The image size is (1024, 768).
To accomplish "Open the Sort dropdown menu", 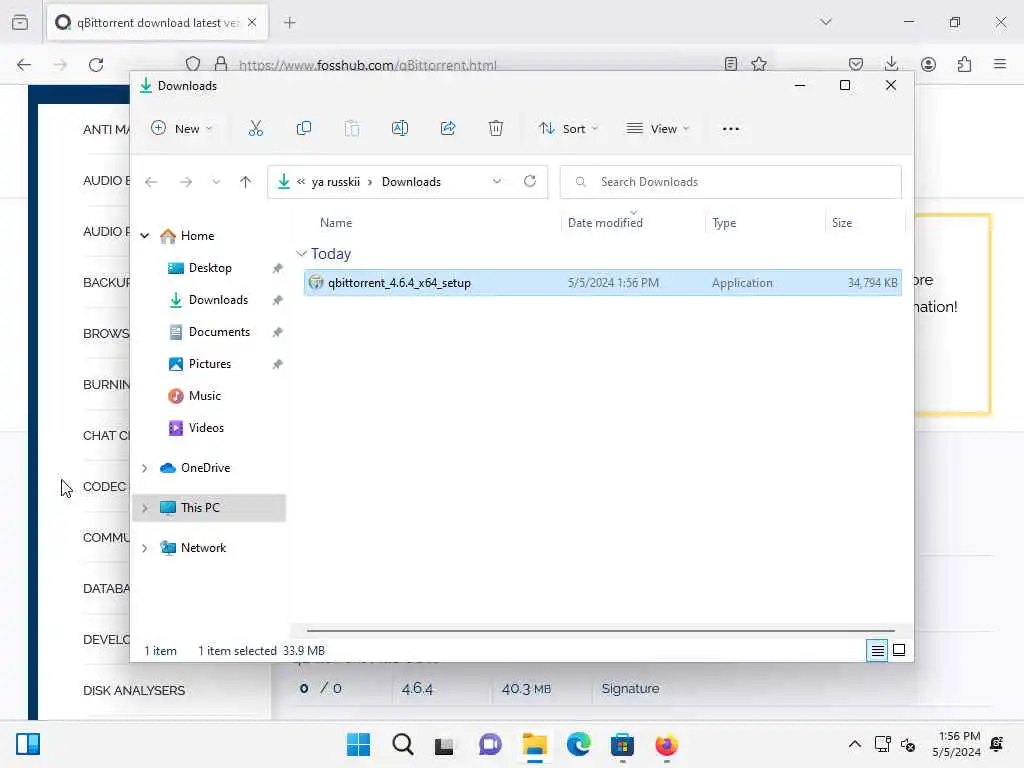I will (568, 129).
